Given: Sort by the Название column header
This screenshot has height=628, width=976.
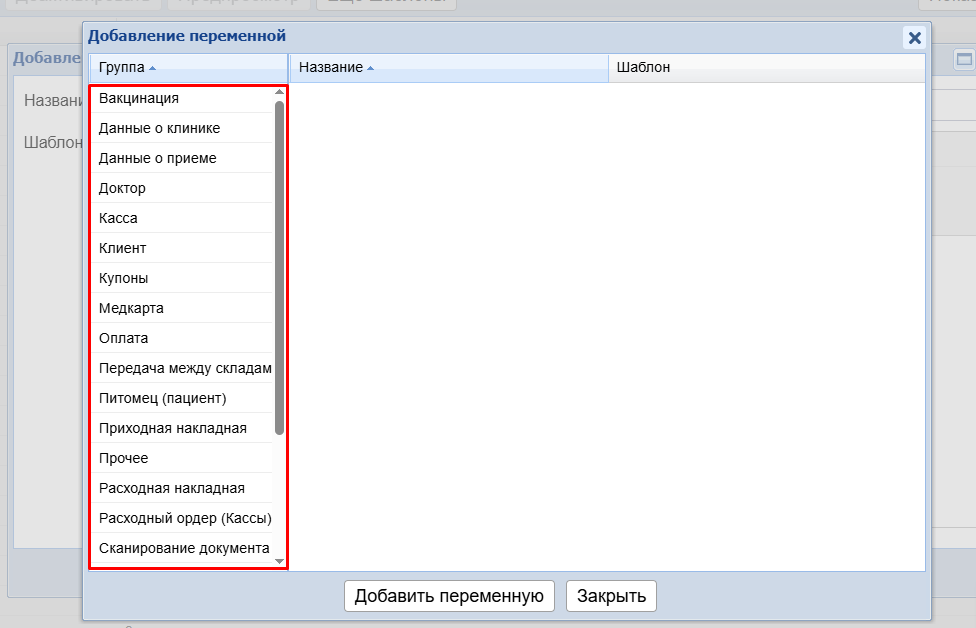Looking at the screenshot, I should tap(331, 67).
